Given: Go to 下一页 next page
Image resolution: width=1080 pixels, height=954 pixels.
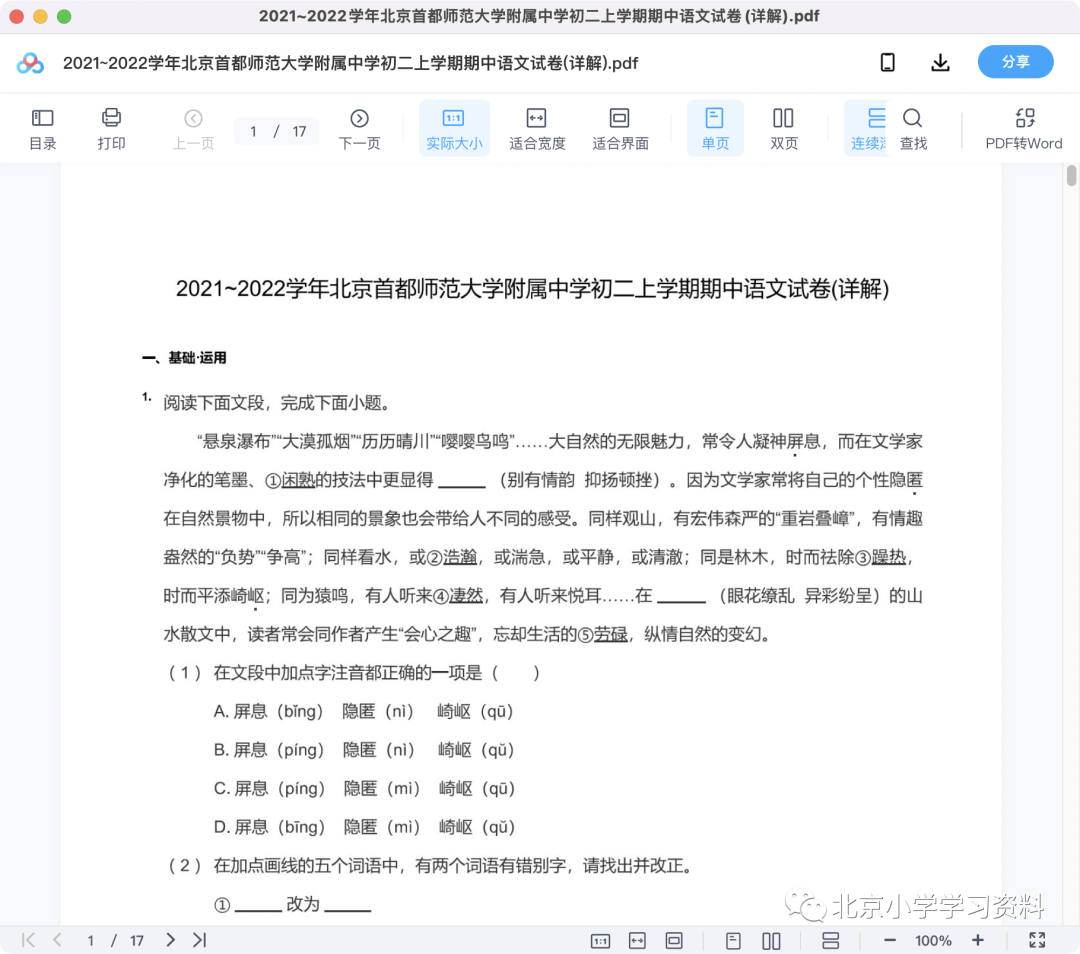Looking at the screenshot, I should click(x=359, y=129).
